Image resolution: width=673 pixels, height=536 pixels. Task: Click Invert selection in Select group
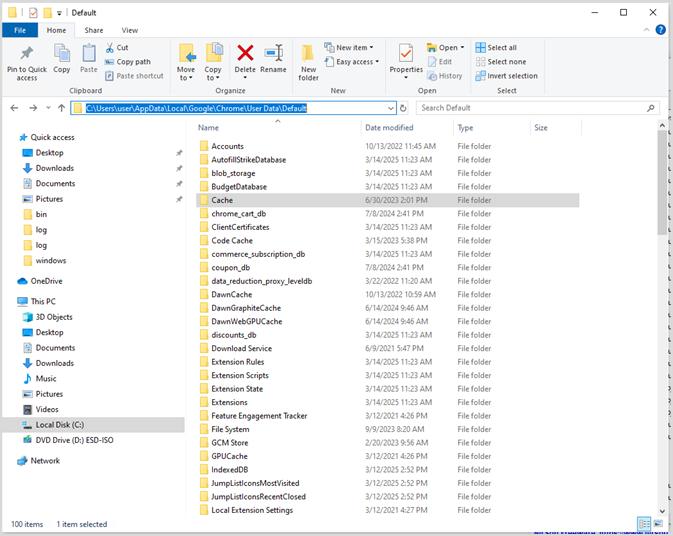click(x=506, y=76)
